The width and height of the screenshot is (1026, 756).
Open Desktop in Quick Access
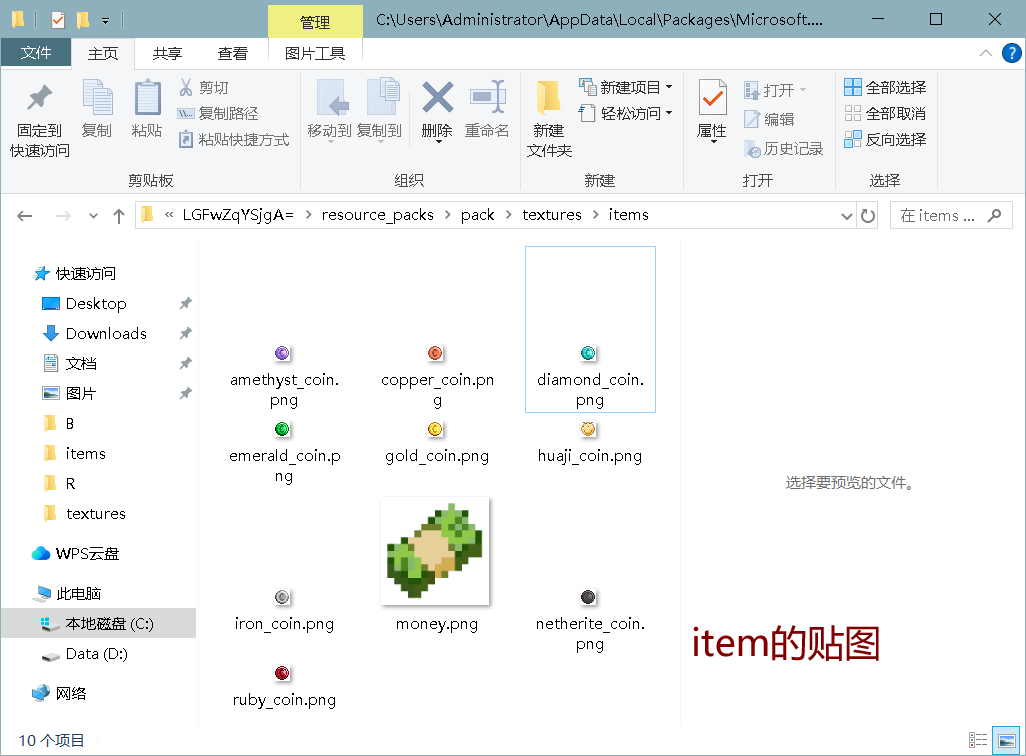click(98, 303)
